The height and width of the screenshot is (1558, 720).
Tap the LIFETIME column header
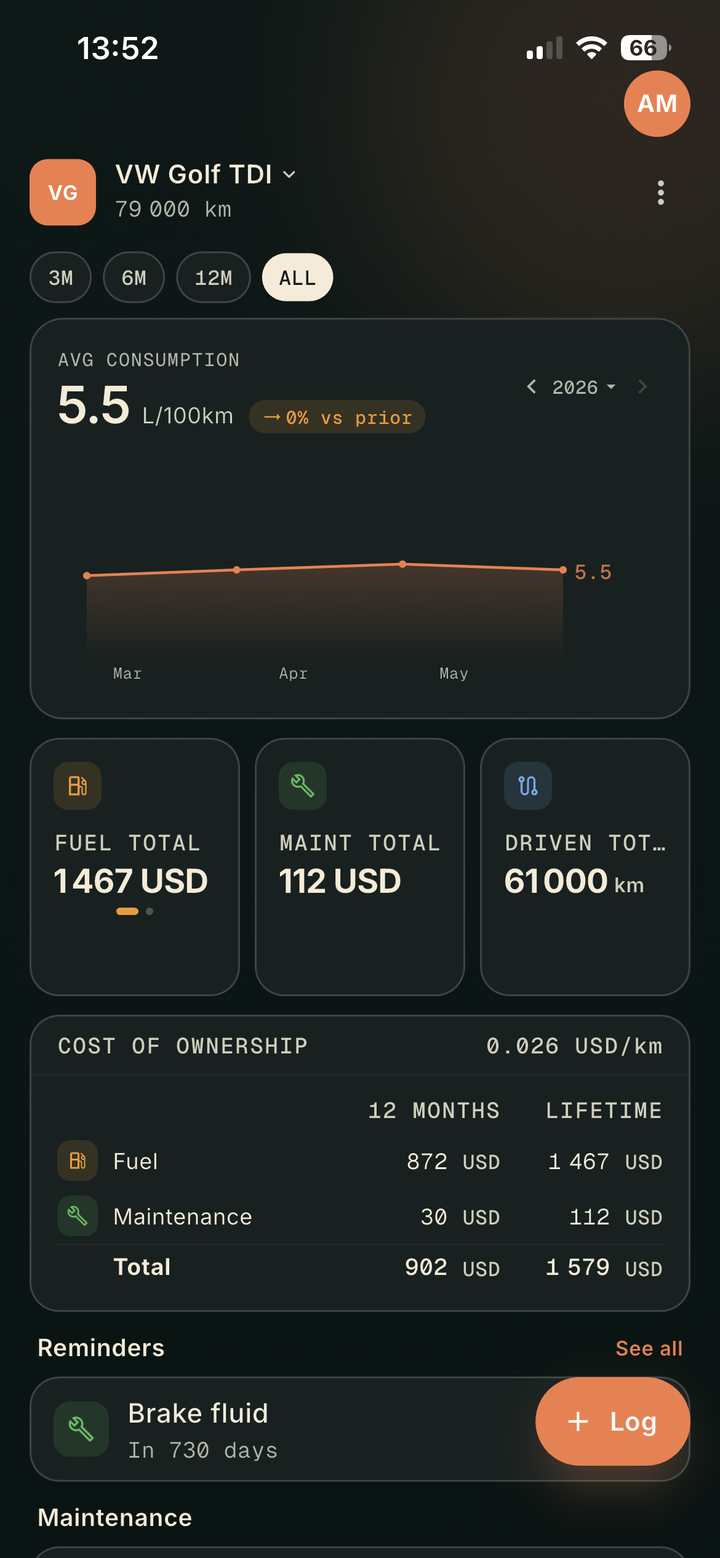604,1111
